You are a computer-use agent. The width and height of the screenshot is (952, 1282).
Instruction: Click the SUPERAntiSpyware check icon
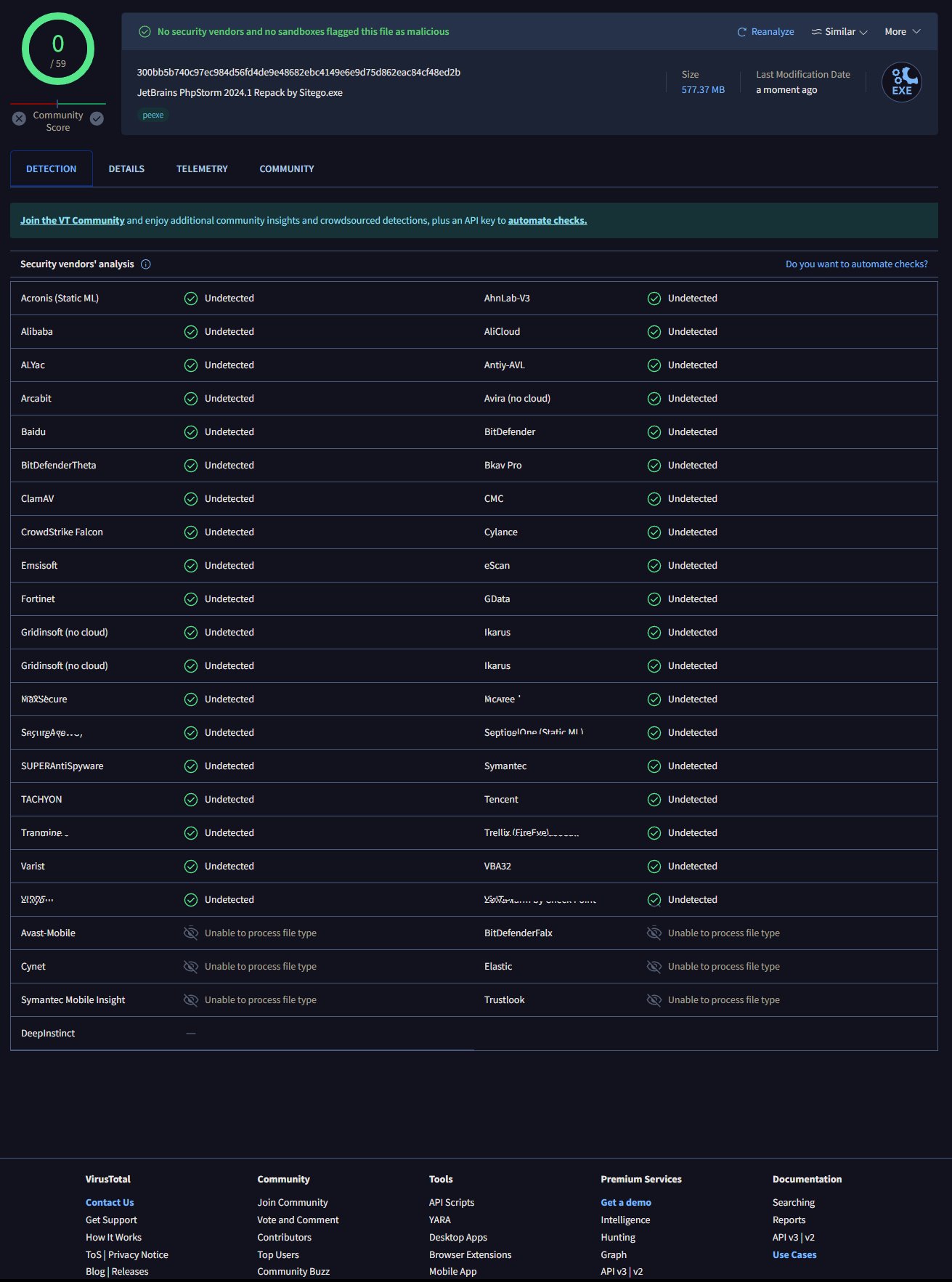point(191,766)
